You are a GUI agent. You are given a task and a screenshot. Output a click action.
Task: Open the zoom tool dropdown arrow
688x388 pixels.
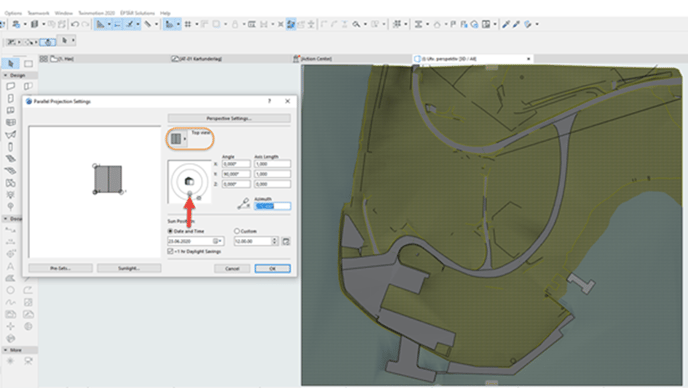(x=365, y=24)
